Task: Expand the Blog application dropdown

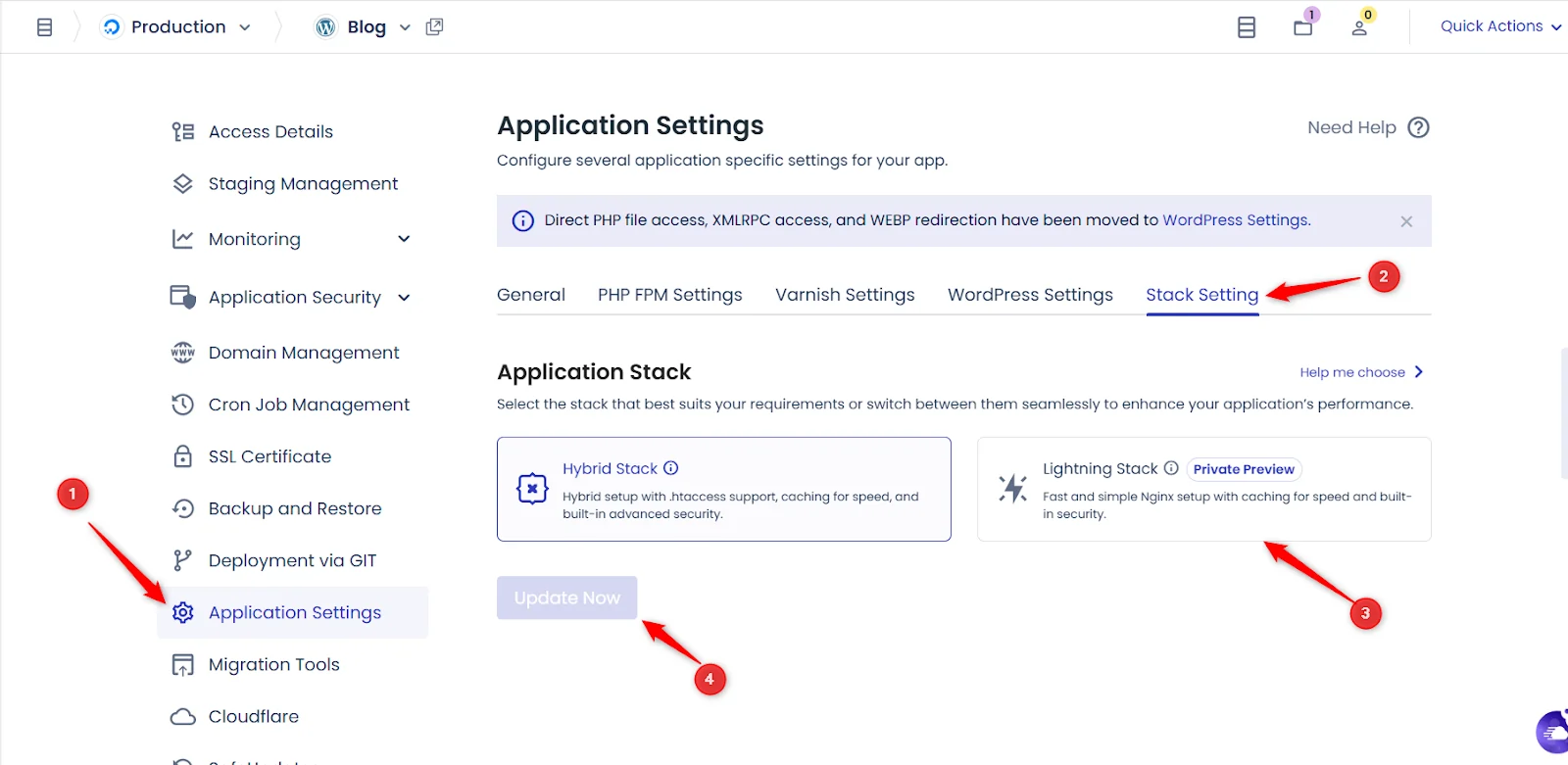Action: (x=405, y=27)
